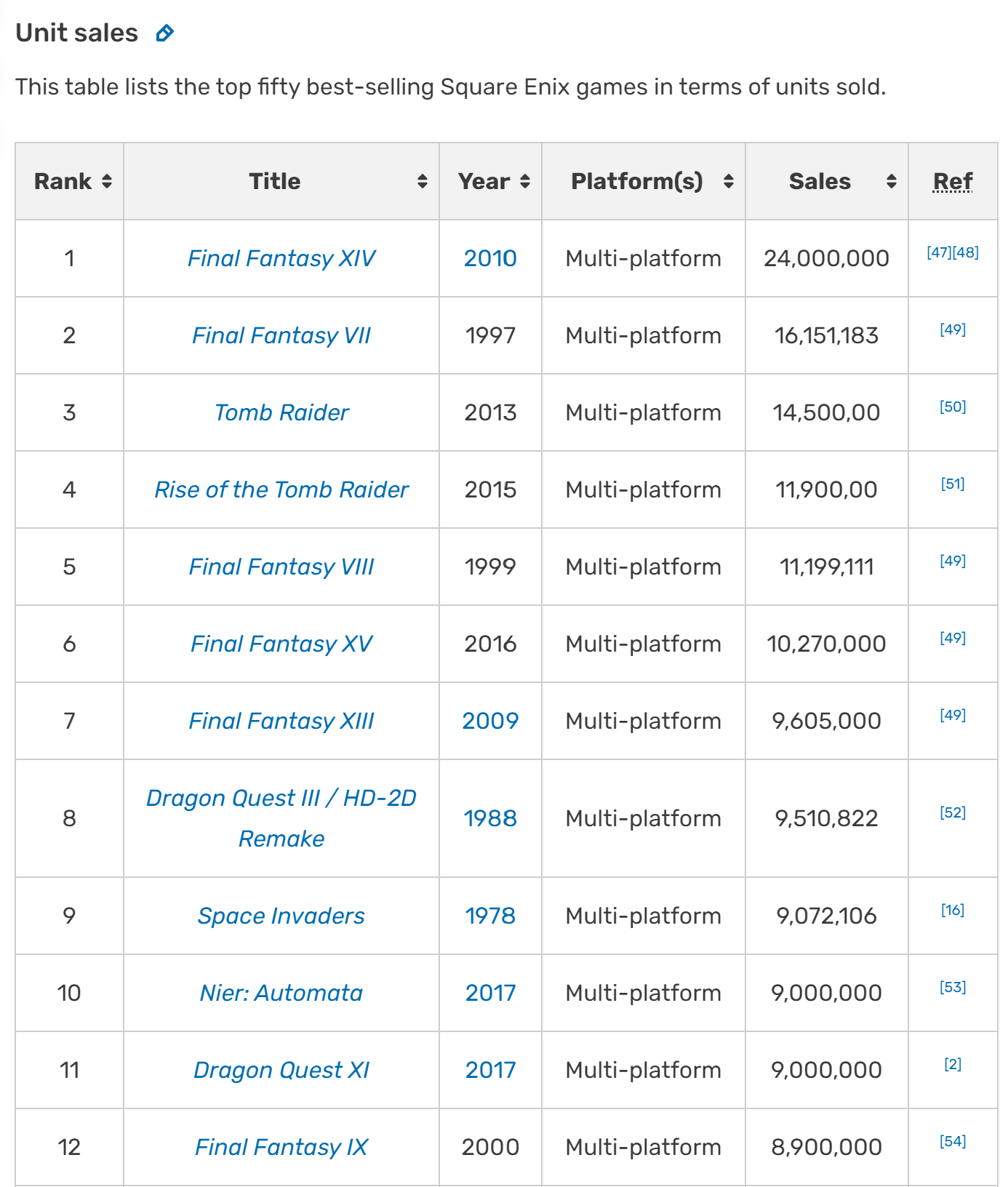
Task: Open reference [16] for Space Invaders
Action: [x=953, y=910]
